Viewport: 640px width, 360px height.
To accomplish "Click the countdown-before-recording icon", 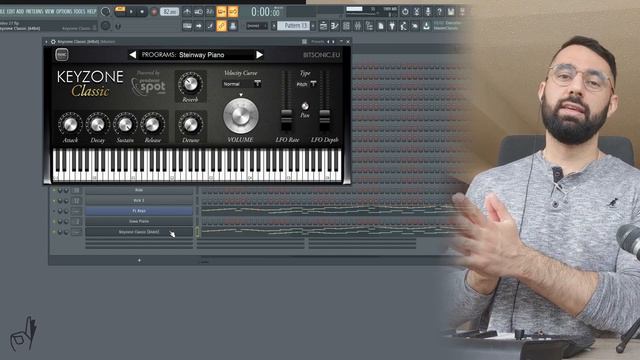I will point(210,12).
